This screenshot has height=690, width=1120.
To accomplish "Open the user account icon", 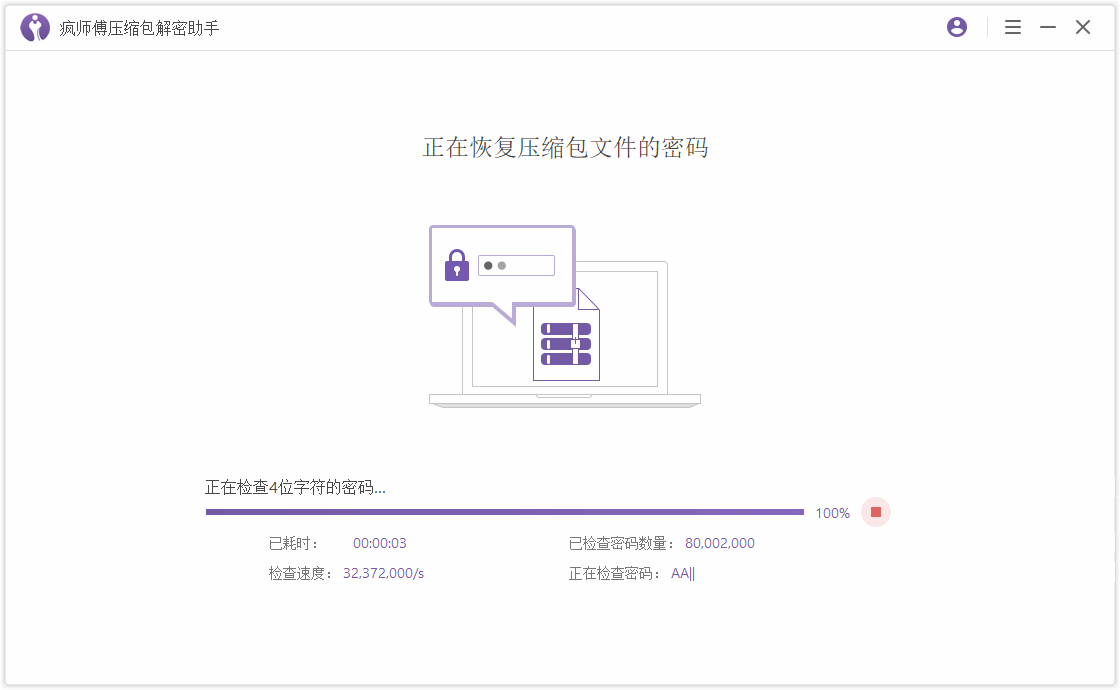I will tap(956, 27).
